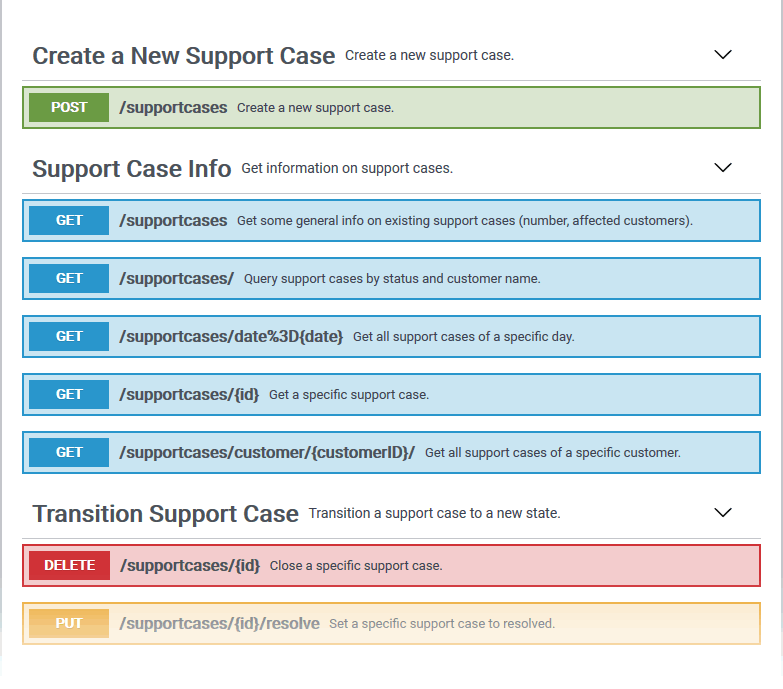The height and width of the screenshot is (689, 783).
Task: Click GET badge for customer support cases
Action: (x=69, y=452)
